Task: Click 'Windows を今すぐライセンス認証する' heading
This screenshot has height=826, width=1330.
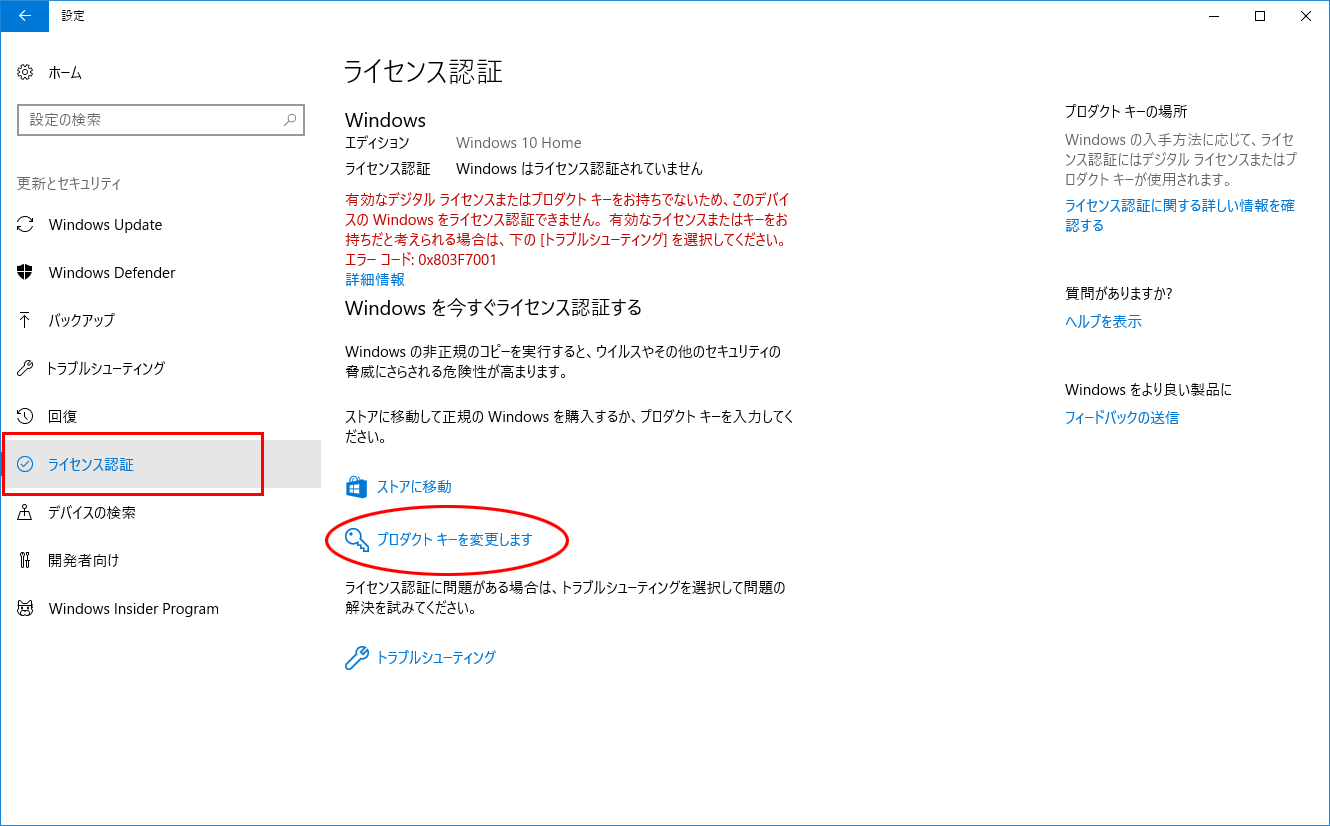Action: [493, 308]
